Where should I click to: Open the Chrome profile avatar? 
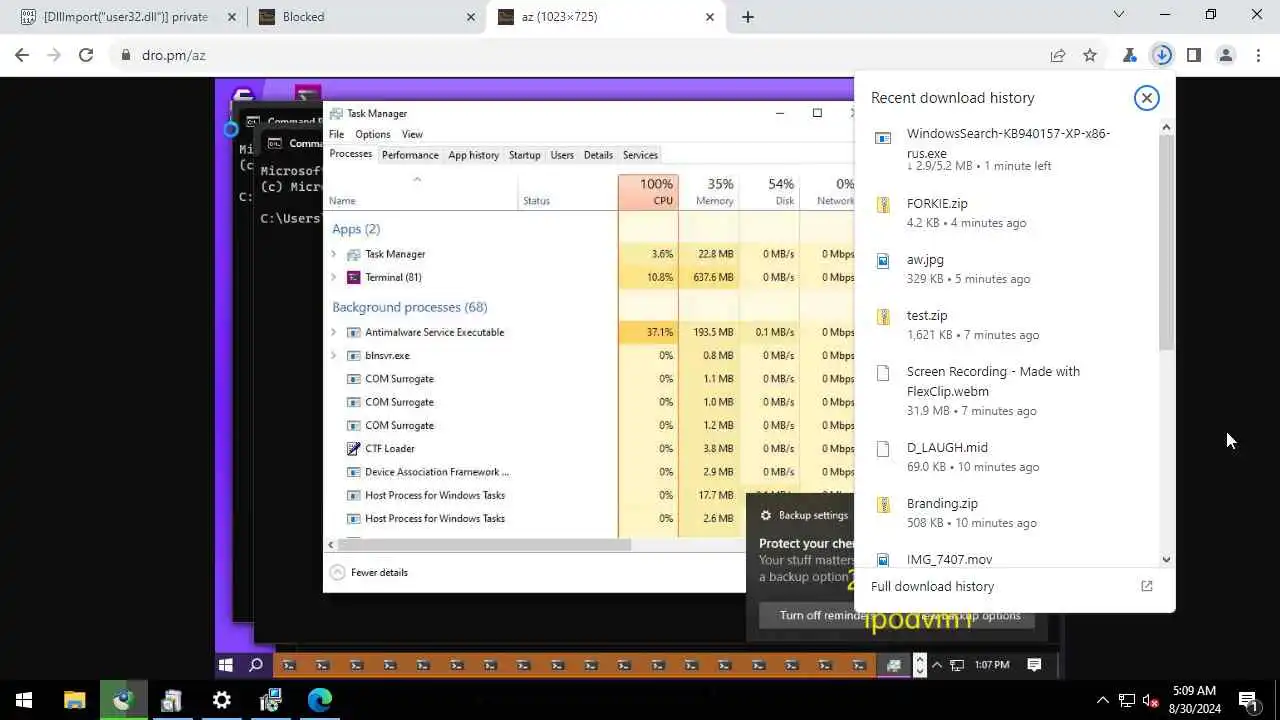[1226, 56]
